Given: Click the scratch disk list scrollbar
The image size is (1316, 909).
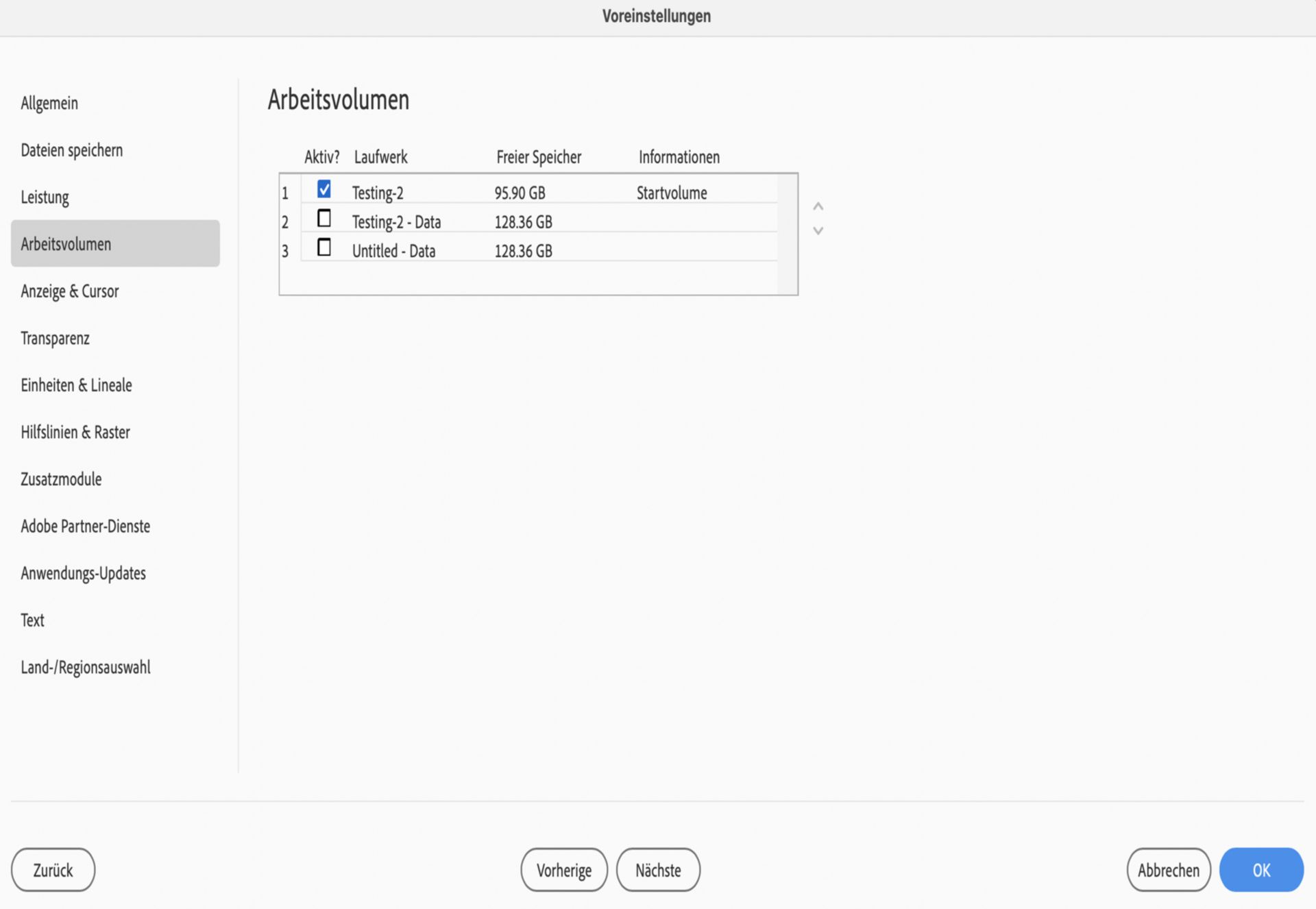Looking at the screenshot, I should point(788,234).
